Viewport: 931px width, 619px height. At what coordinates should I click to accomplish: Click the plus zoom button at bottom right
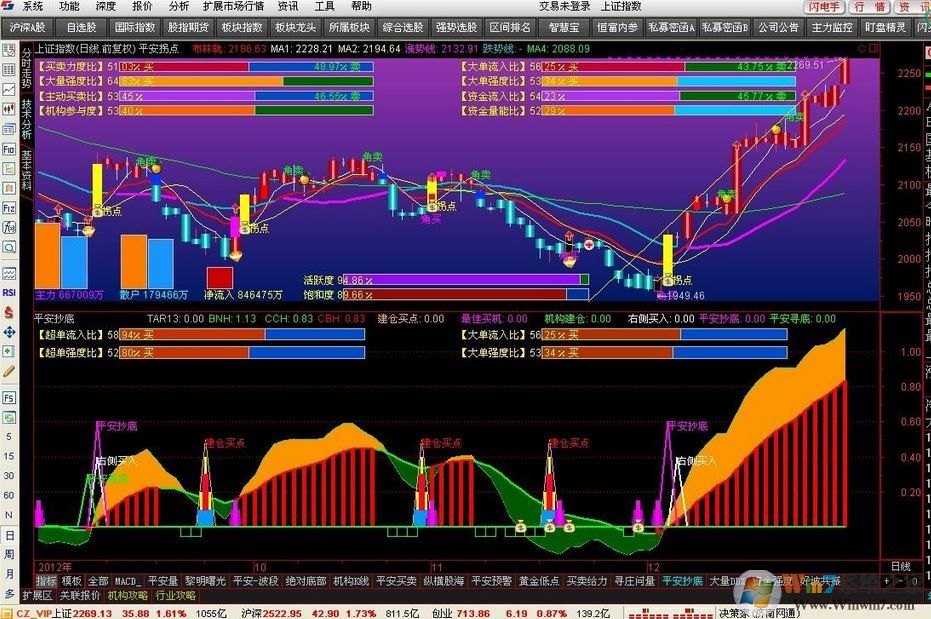coord(887,581)
